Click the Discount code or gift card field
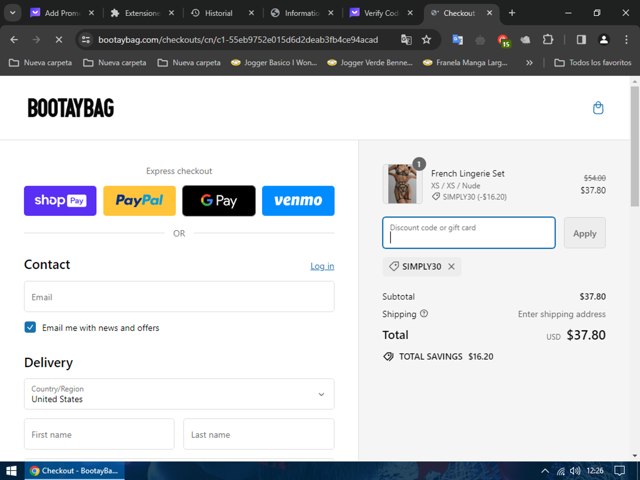This screenshot has width=640, height=480. [x=469, y=233]
